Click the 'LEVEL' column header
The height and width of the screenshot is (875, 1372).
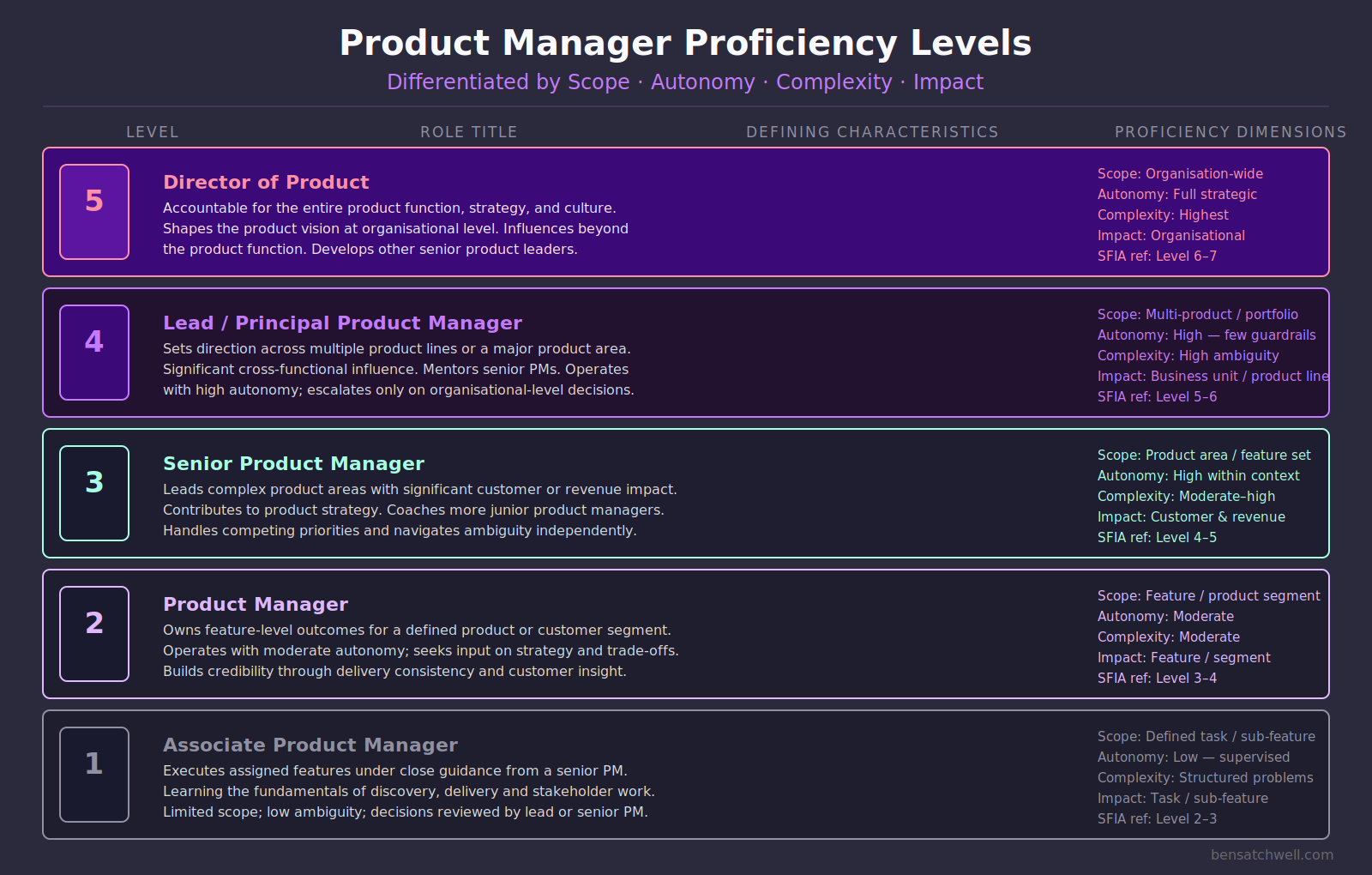coord(153,132)
